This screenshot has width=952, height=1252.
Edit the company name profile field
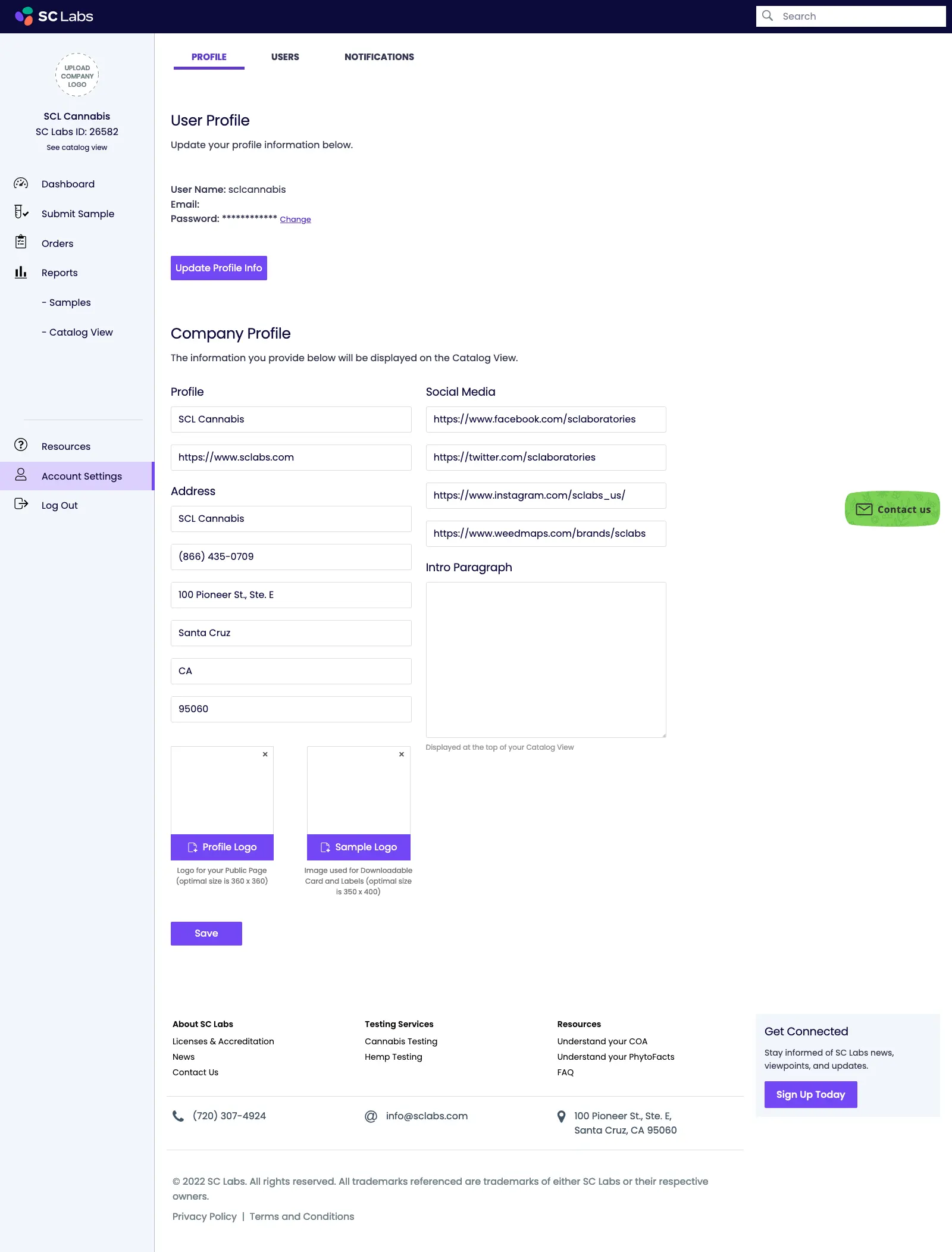tap(291, 420)
